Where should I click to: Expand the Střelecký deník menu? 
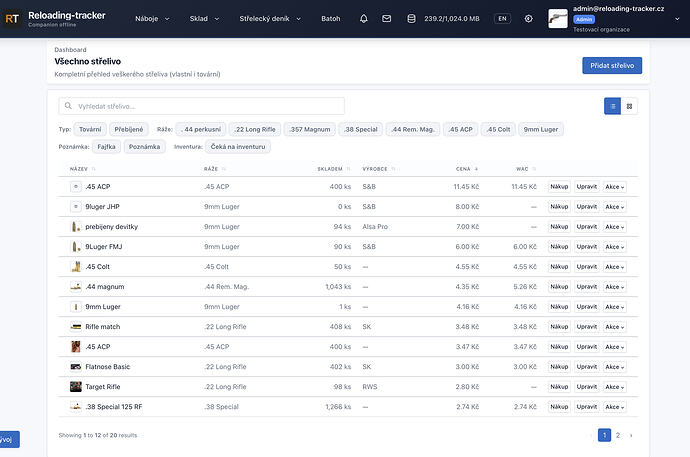(270, 18)
